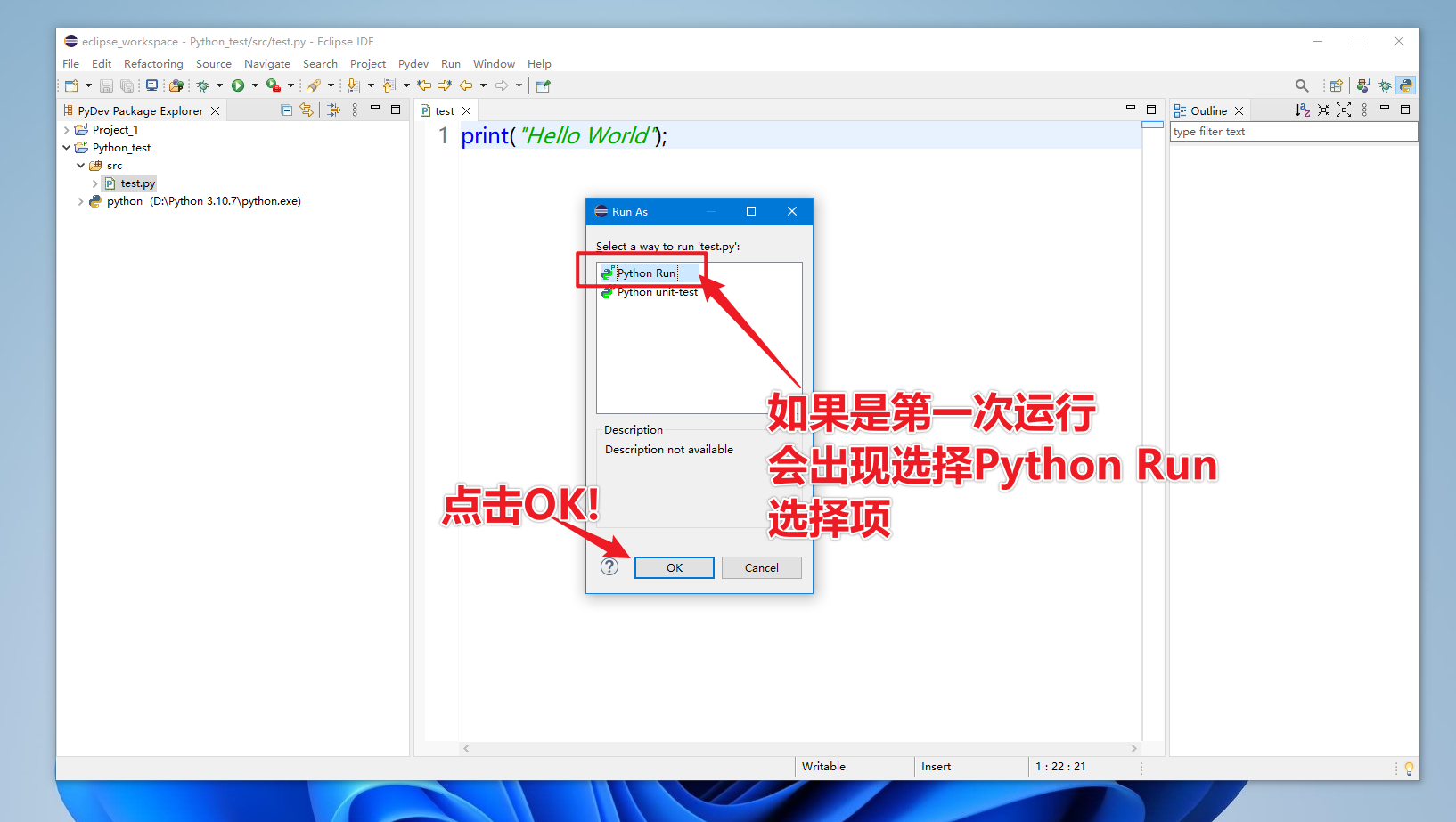The image size is (1456, 822).
Task: Select Project_1 in the Package Explorer
Action: 107,130
